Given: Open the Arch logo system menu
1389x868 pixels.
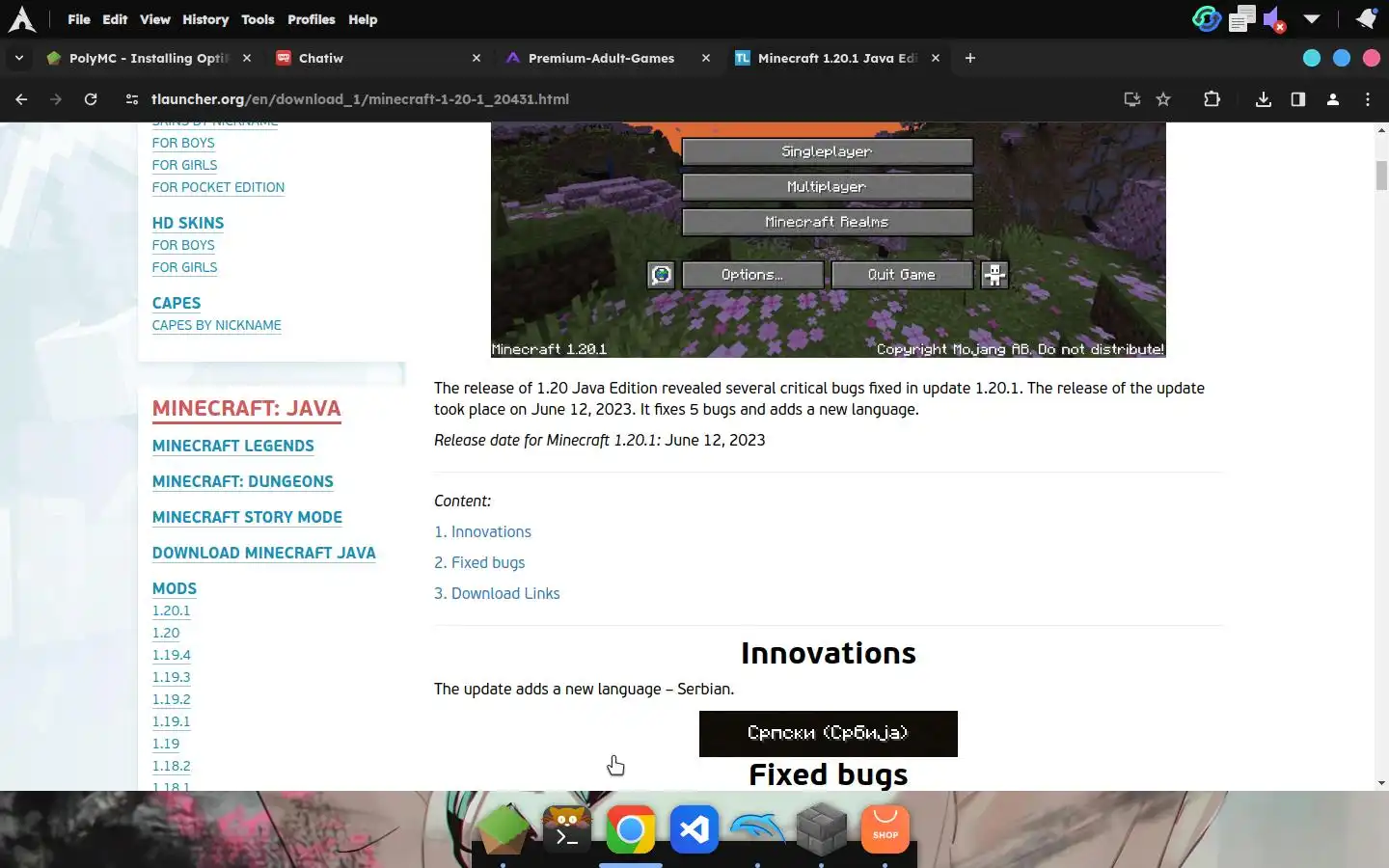Looking at the screenshot, I should 21,19.
